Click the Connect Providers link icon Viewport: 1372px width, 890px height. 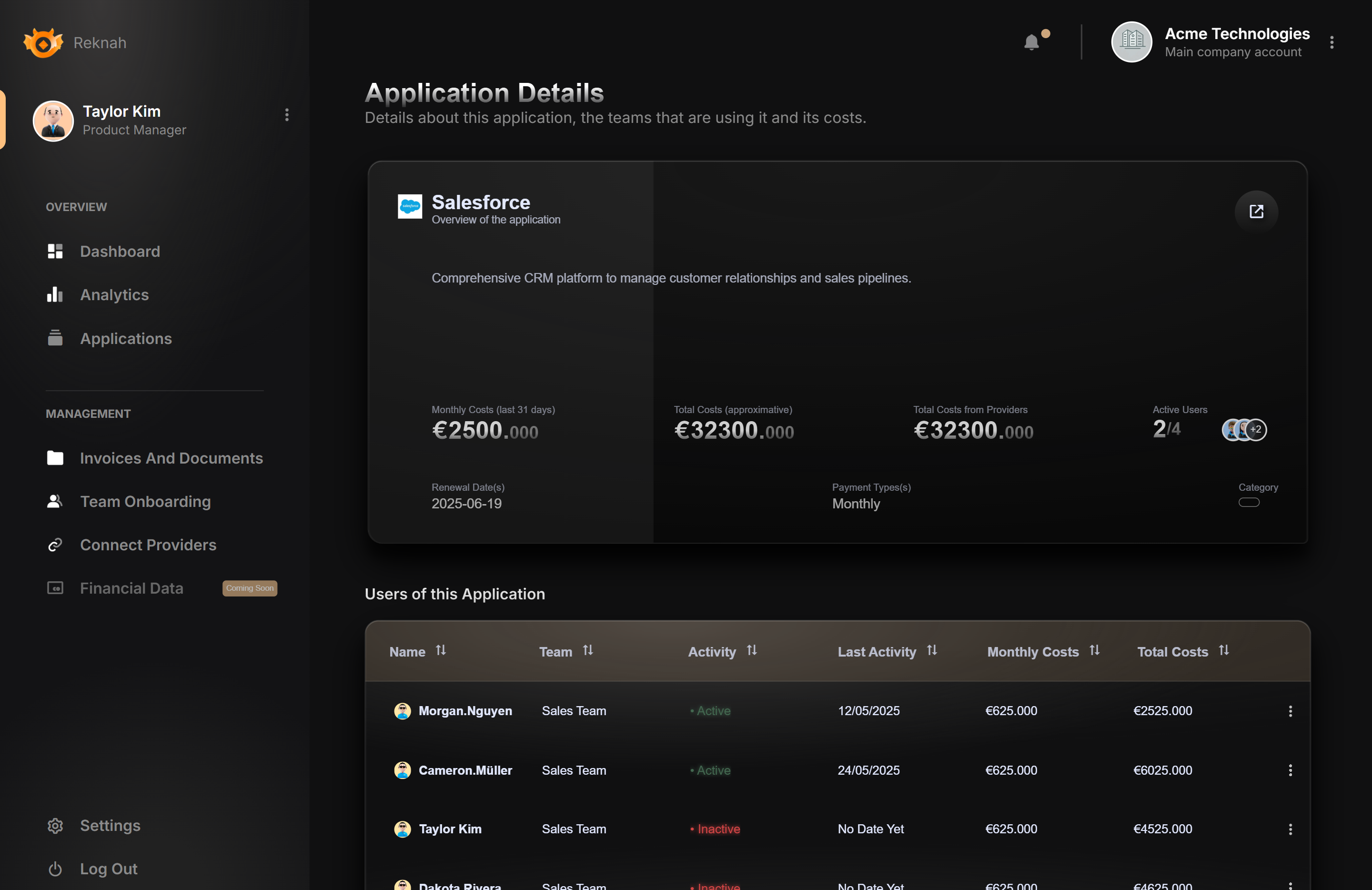click(55, 545)
